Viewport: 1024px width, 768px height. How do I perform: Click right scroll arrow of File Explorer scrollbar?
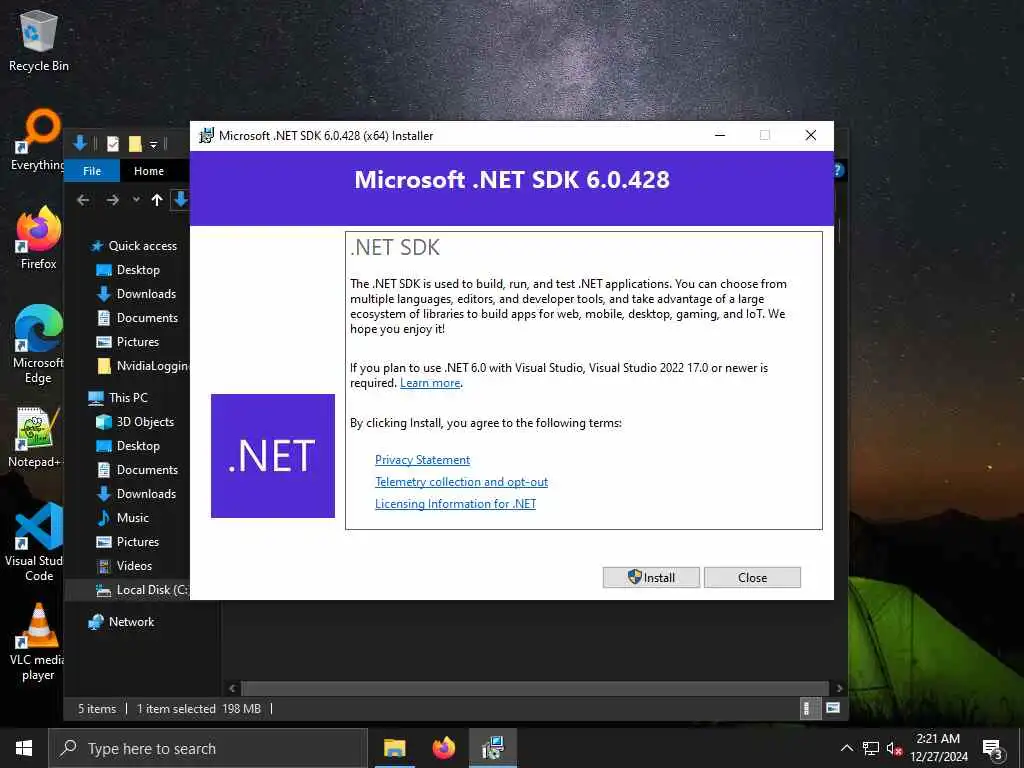pyautogui.click(x=839, y=688)
